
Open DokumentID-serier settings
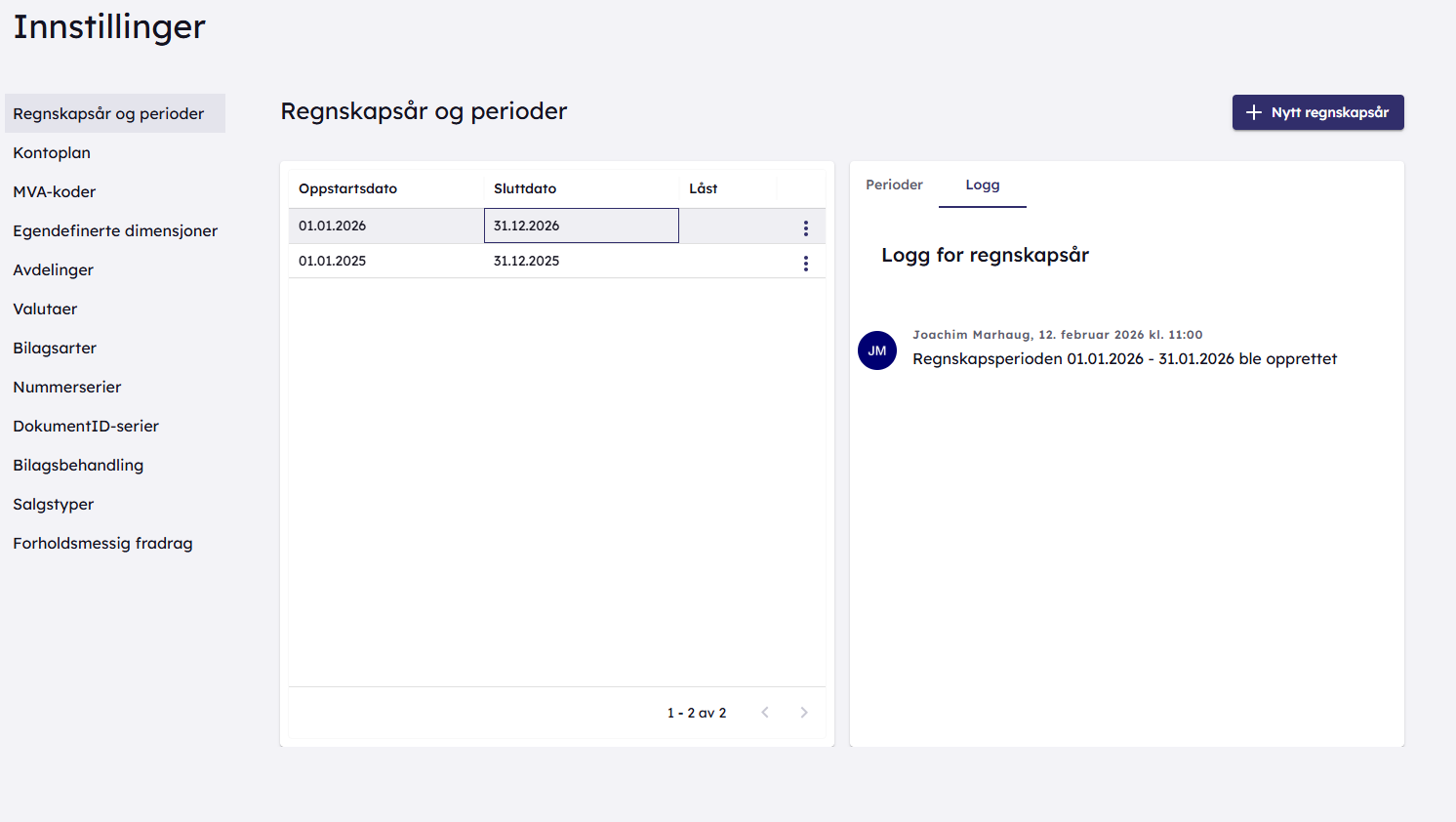tap(86, 426)
